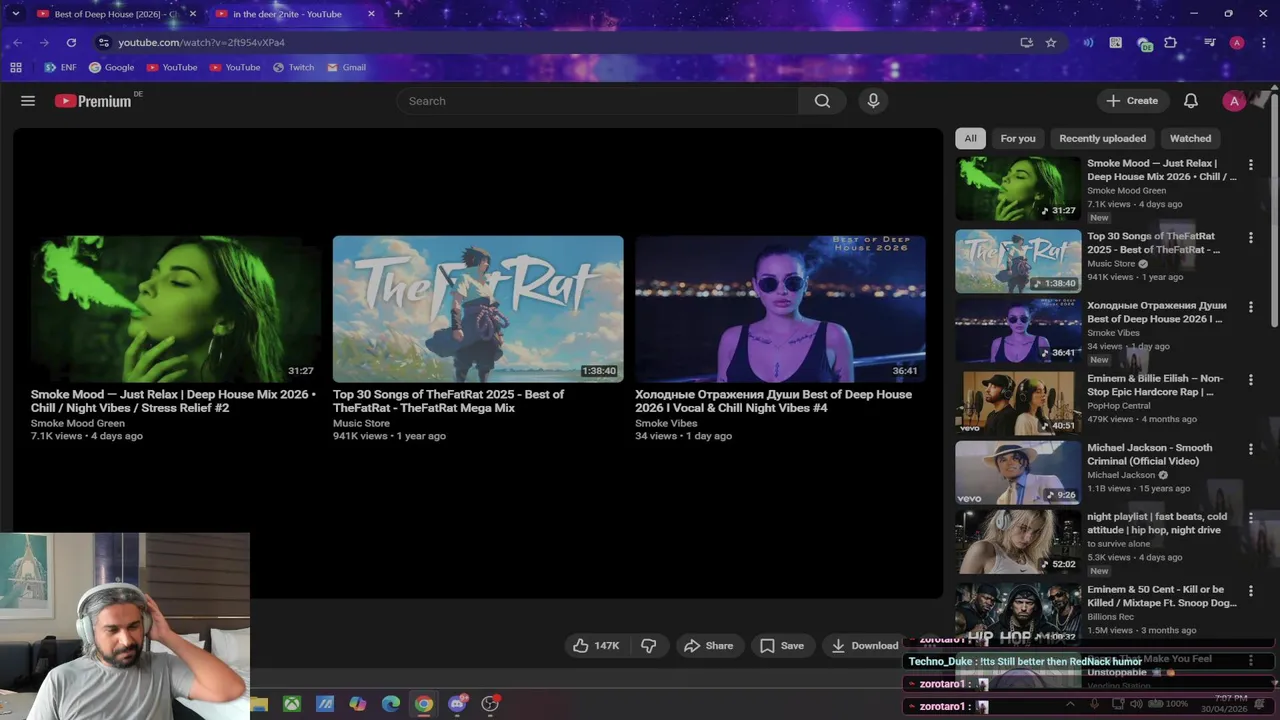This screenshot has height=720, width=1280.
Task: Click the search magnifier button
Action: tap(822, 101)
